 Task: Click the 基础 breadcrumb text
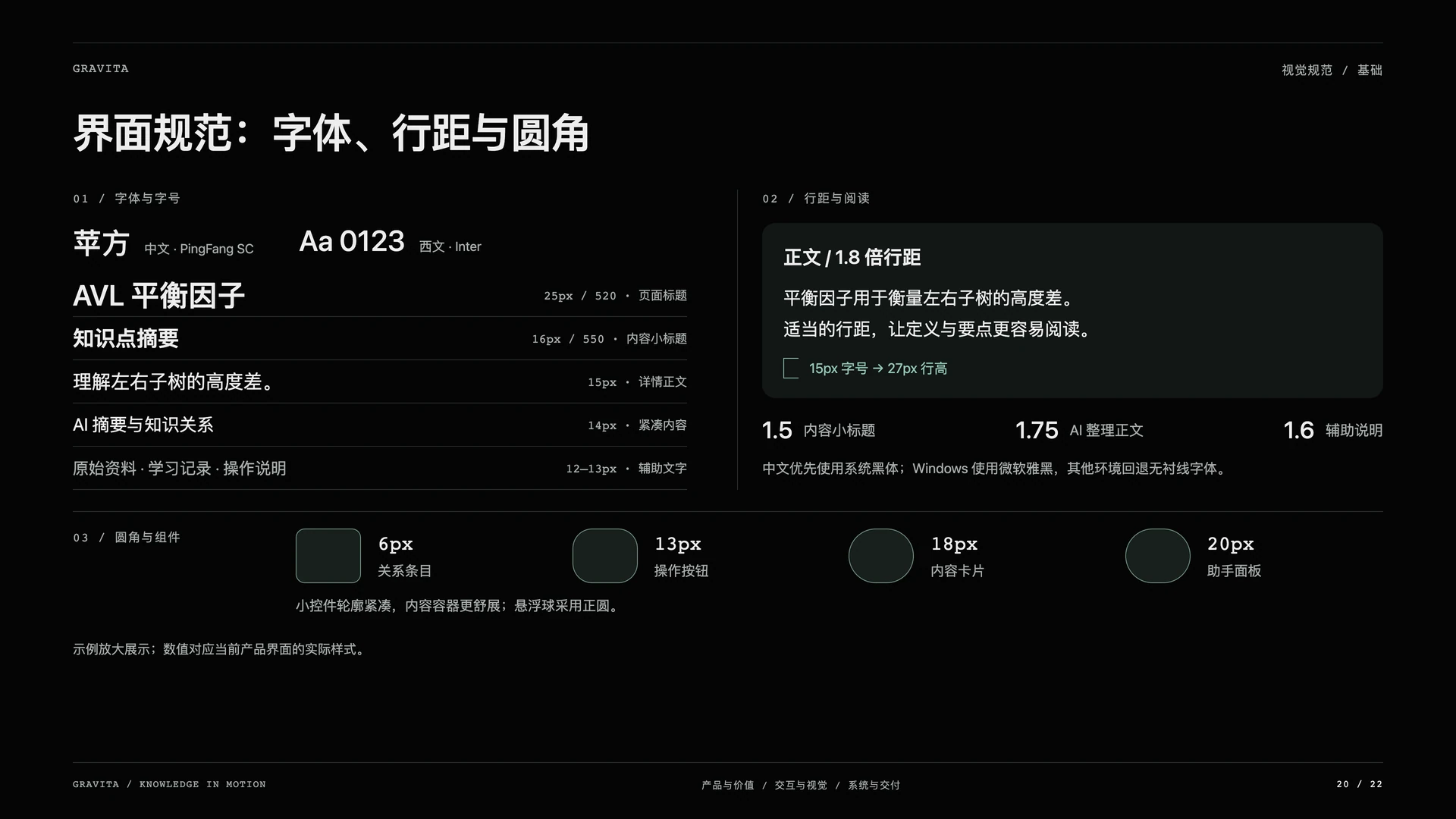pos(1370,70)
